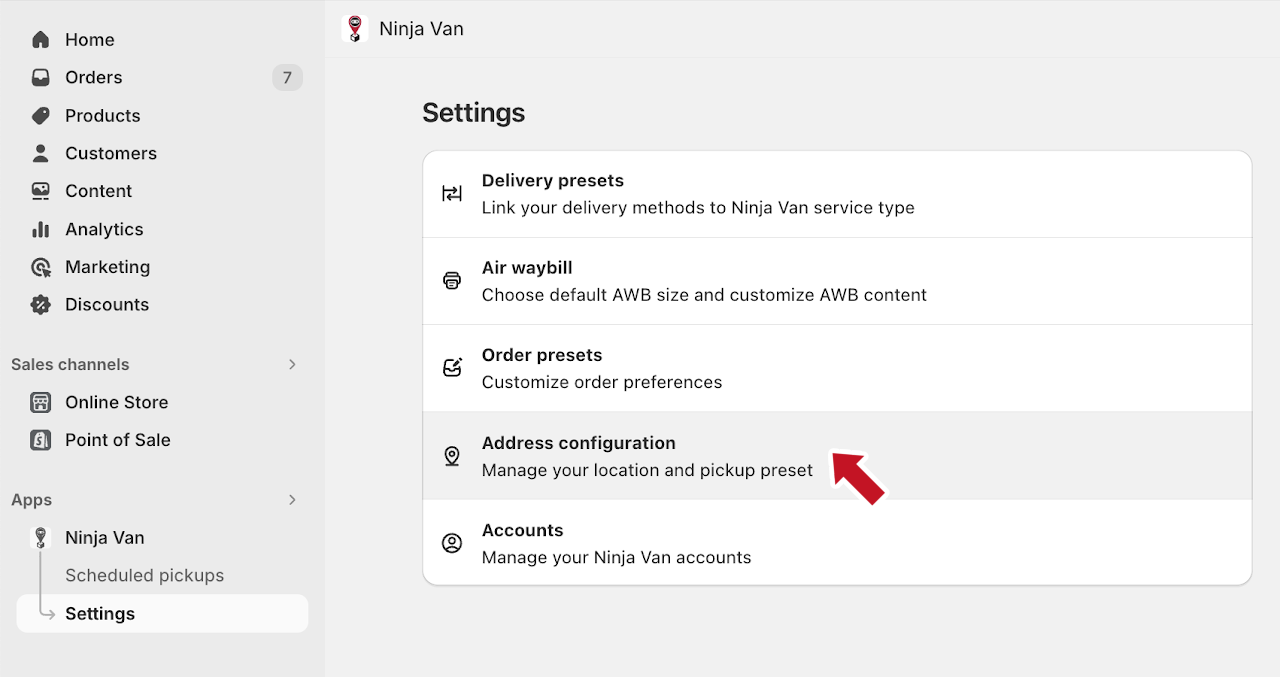
Task: Click the Point of Sale bag icon
Action: click(x=40, y=440)
